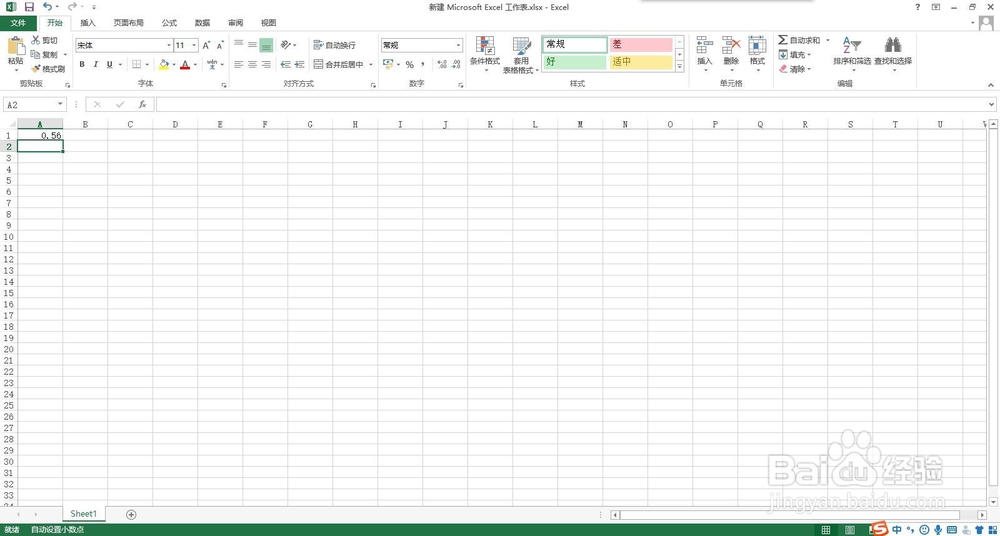Cut selection with 剪切 scissors icon

[x=45, y=40]
